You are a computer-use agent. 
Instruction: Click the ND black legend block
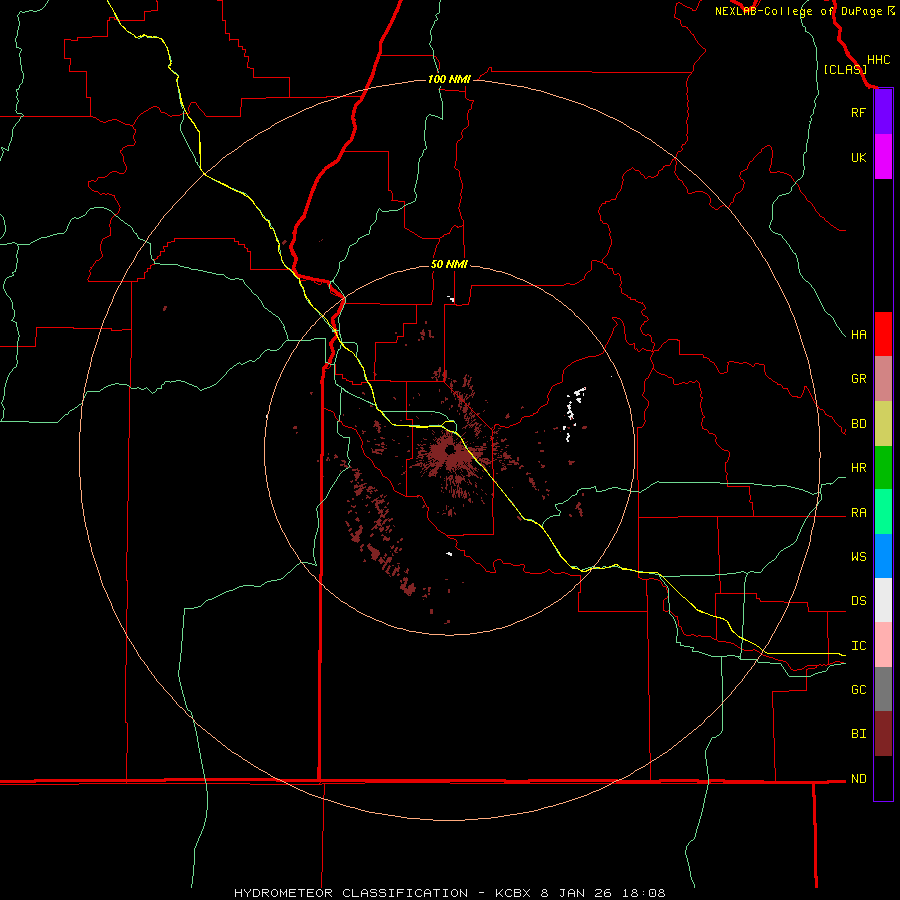click(x=883, y=778)
